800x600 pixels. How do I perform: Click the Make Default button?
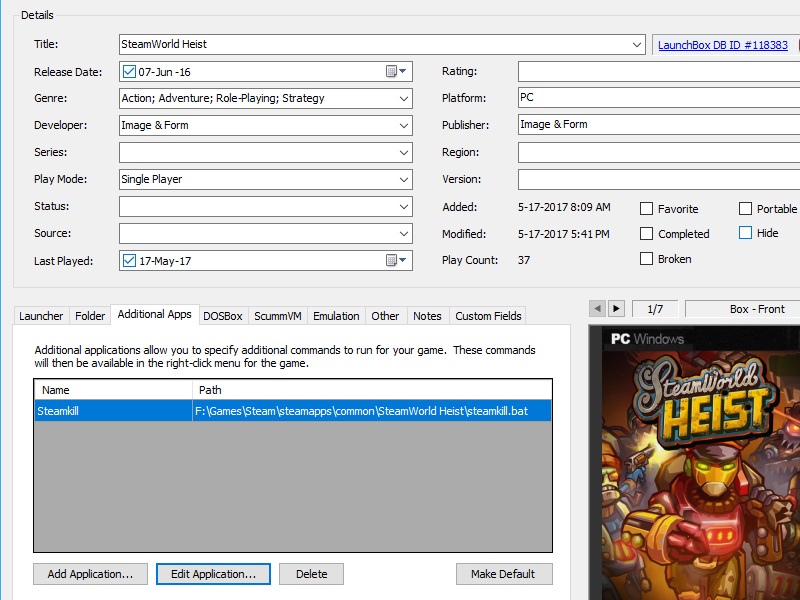tap(504, 574)
